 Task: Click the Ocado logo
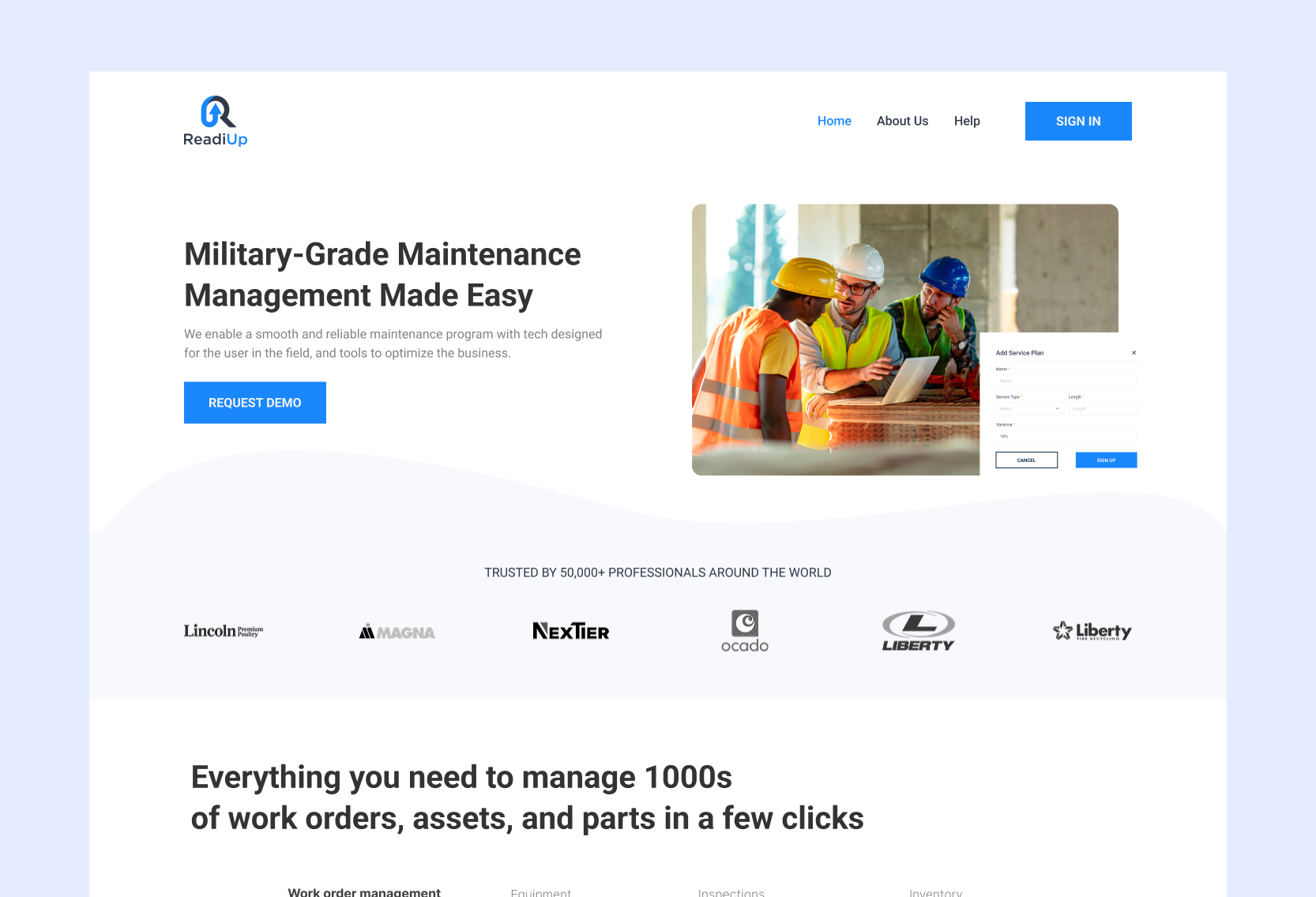click(x=745, y=631)
